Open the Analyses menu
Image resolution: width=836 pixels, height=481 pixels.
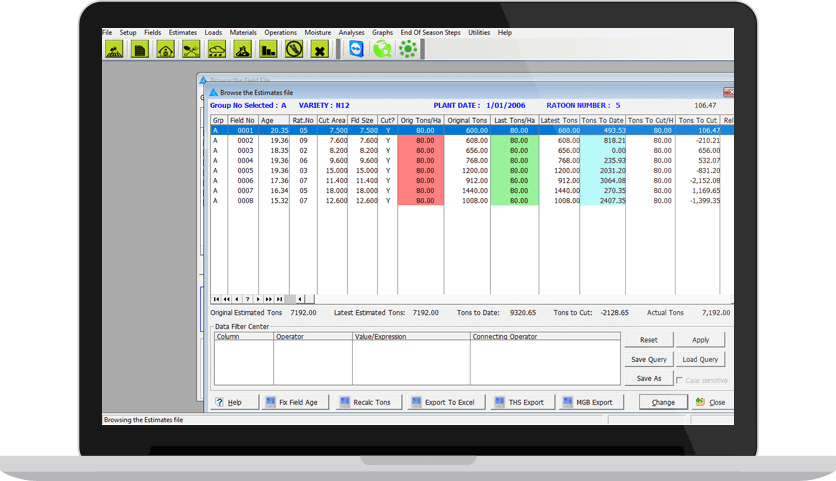click(x=351, y=33)
